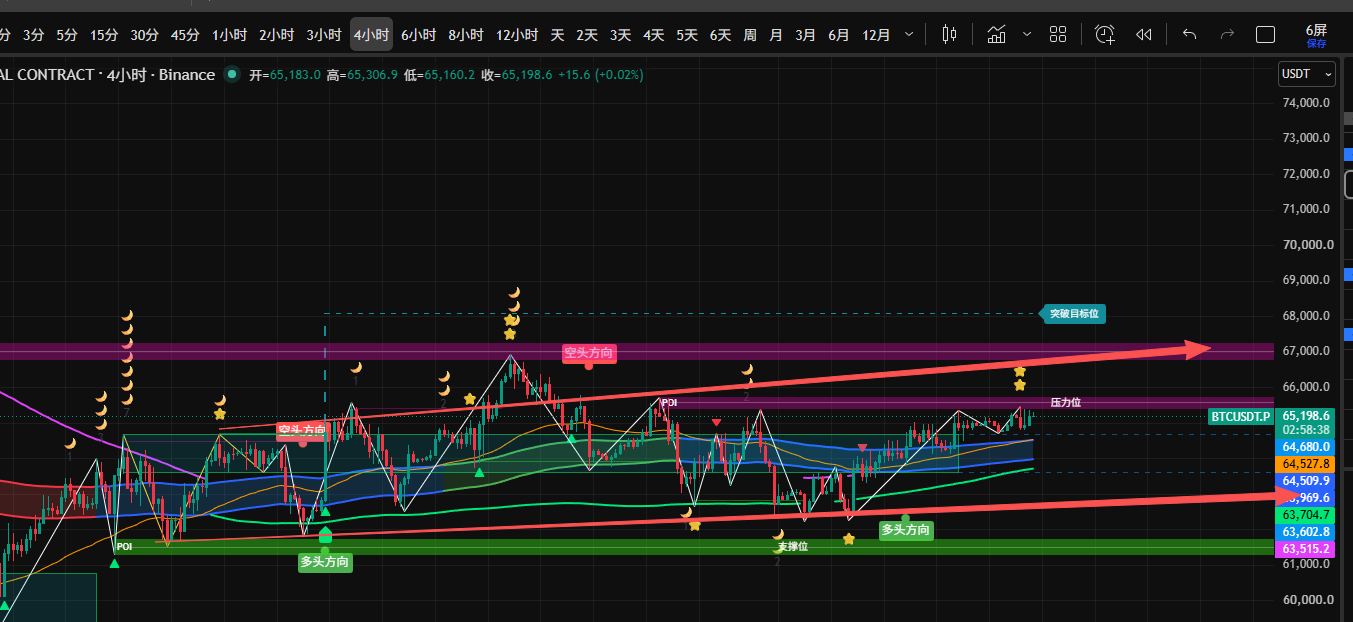Click the BTCUSDT.P price tag
This screenshot has height=622, width=1353.
(1240, 416)
